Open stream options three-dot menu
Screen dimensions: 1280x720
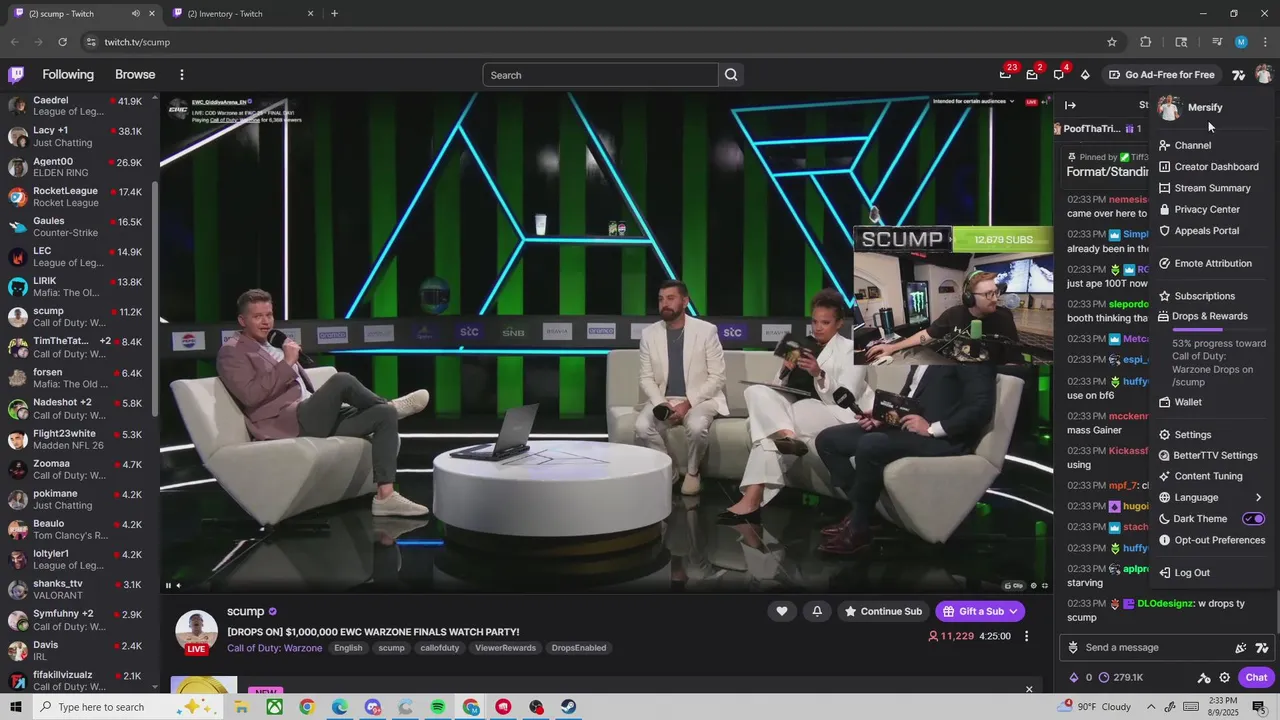pos(1026,636)
